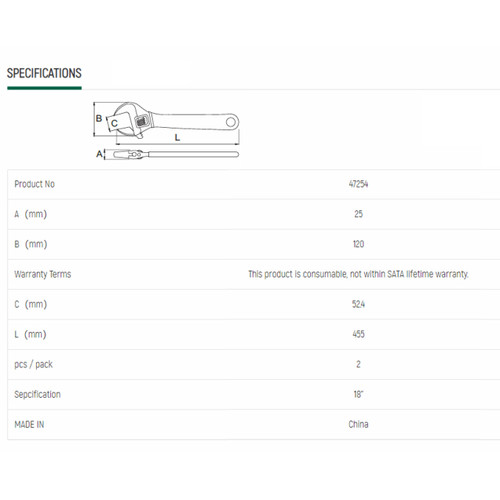Click the L length dimension label

[177, 137]
